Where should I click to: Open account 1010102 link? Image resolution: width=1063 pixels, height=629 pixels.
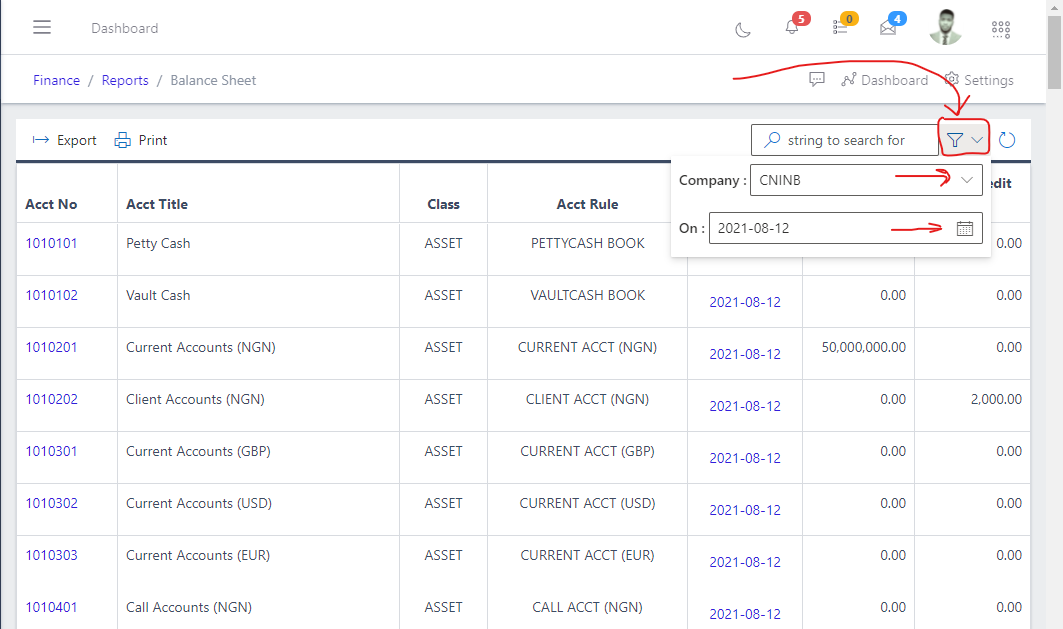point(52,296)
